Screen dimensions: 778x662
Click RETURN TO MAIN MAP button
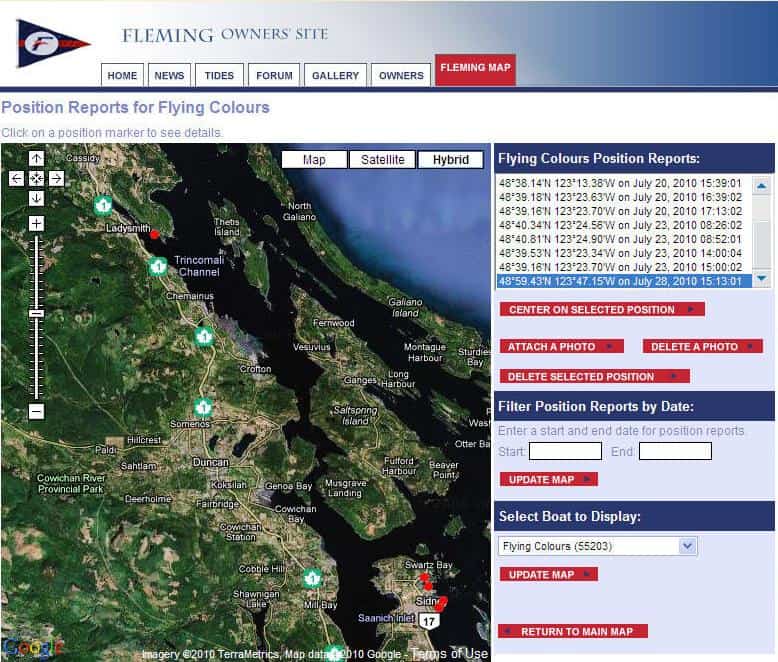(x=573, y=631)
